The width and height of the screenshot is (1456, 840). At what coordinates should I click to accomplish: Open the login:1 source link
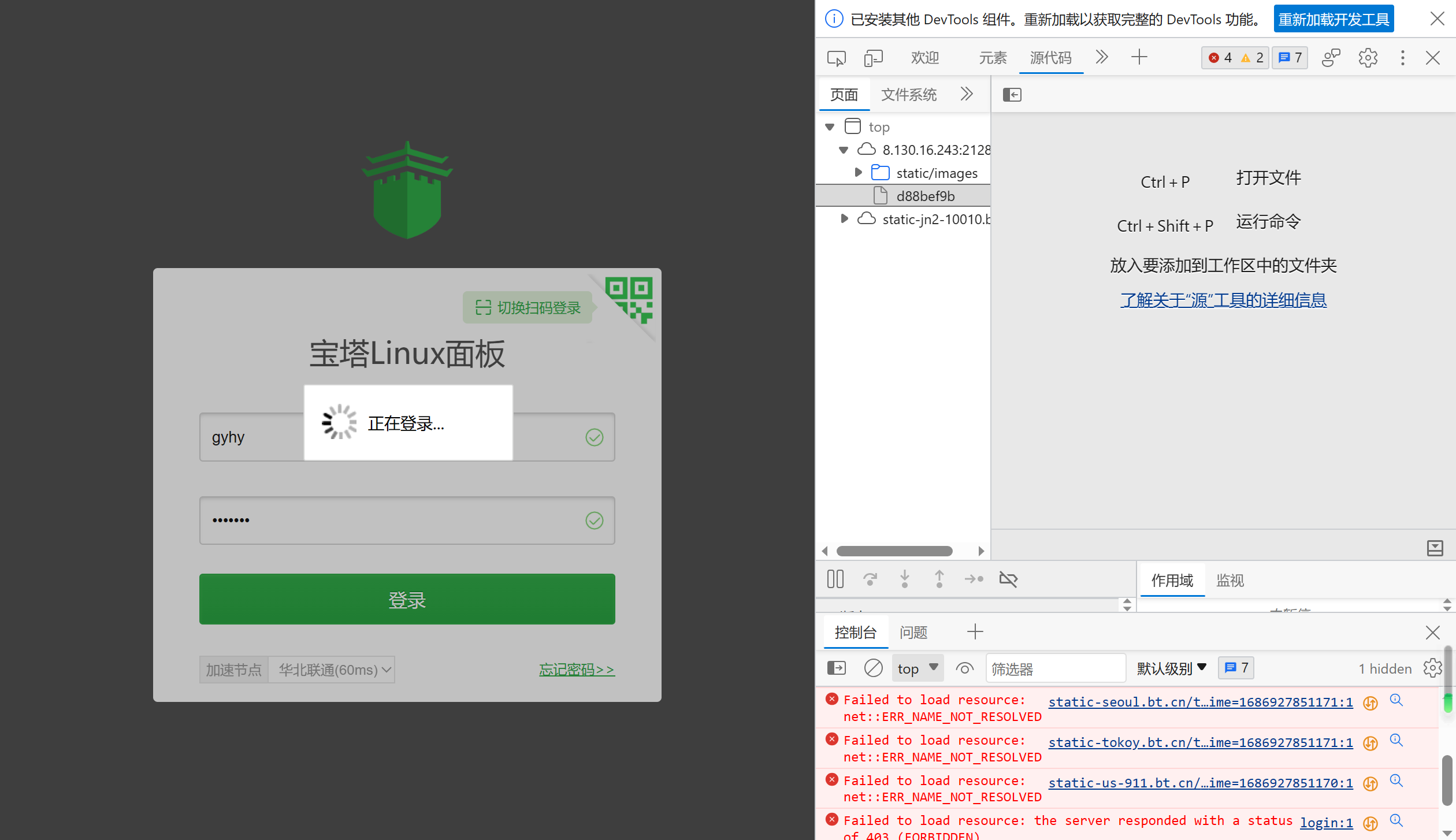(x=1327, y=823)
